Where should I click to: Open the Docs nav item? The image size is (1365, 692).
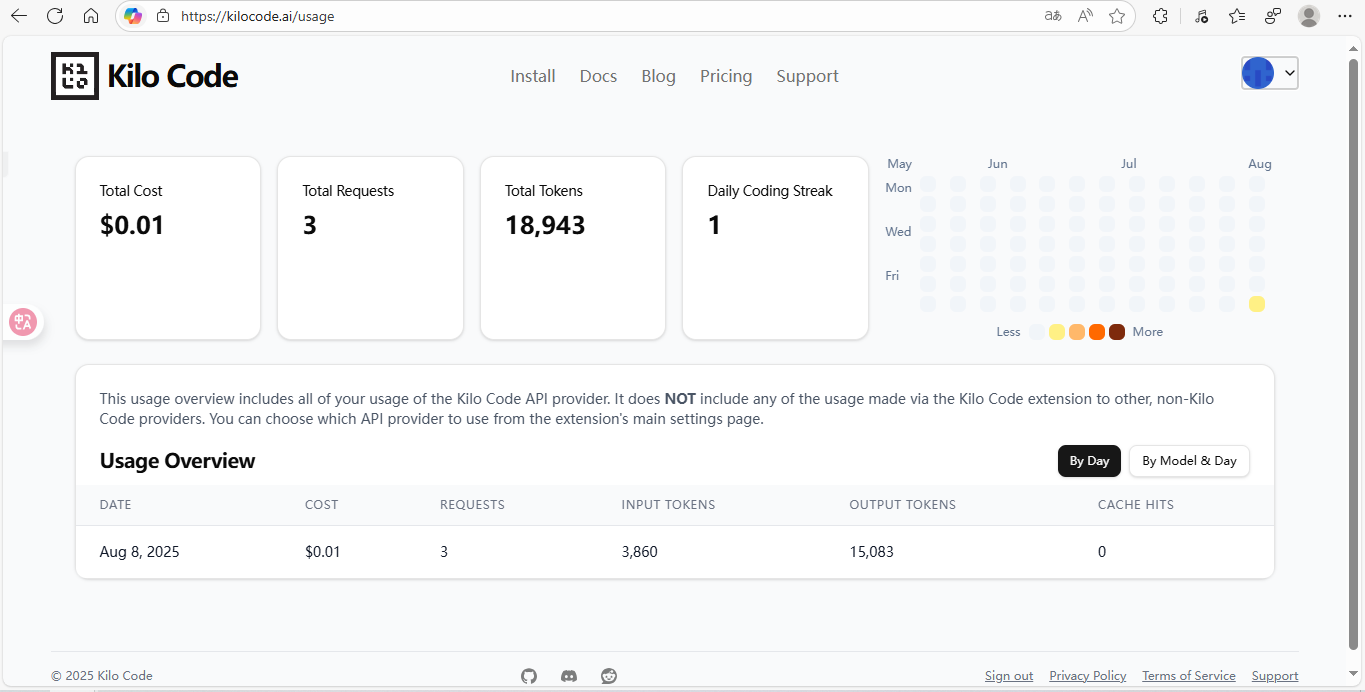point(598,76)
